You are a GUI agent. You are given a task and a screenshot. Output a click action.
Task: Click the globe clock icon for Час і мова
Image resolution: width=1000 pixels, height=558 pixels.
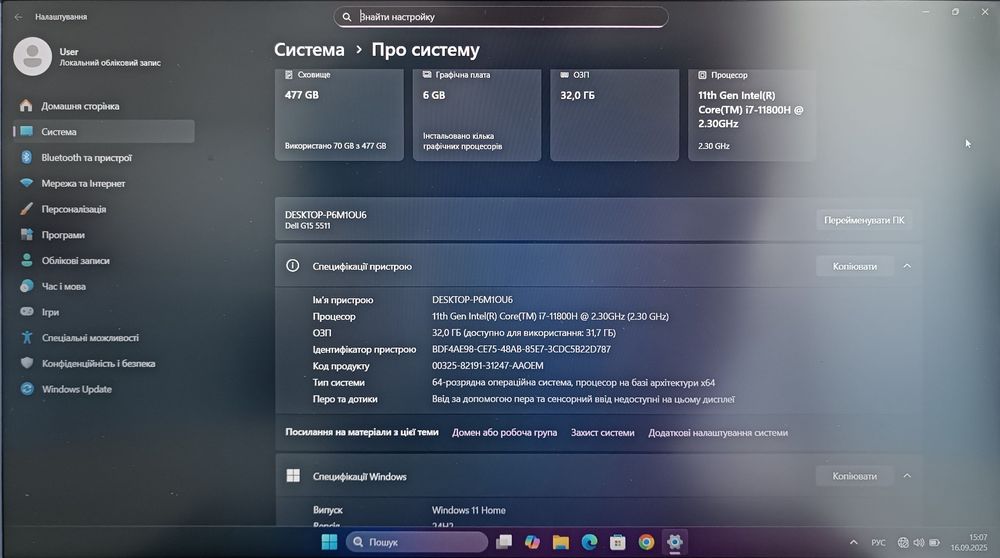click(x=26, y=286)
